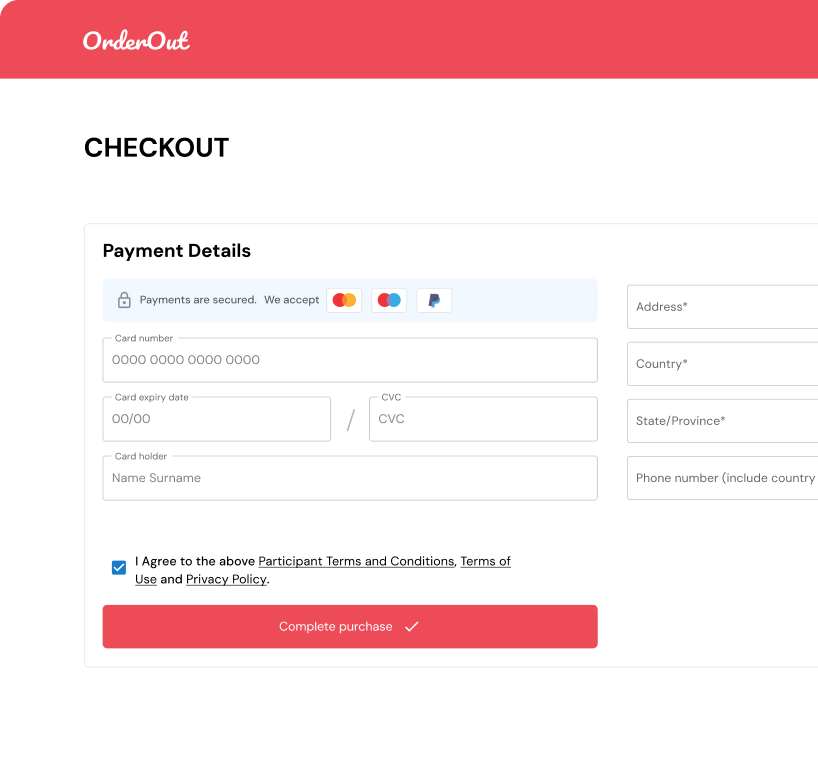Click the secure payment lock icon
The width and height of the screenshot is (818, 782).
124,300
